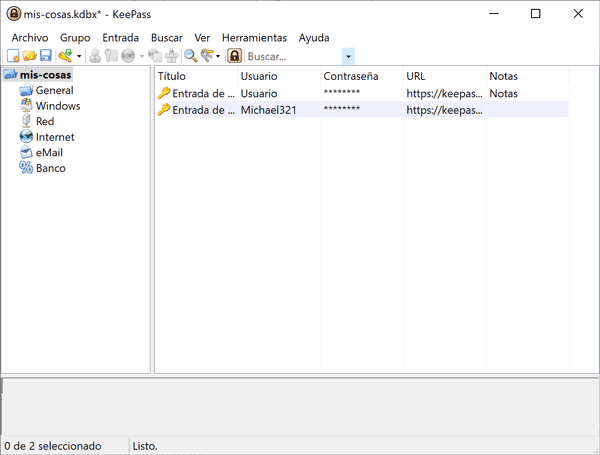Image resolution: width=600 pixels, height=455 pixels.
Task: Show entries with the keys icon
Action: pos(207,56)
